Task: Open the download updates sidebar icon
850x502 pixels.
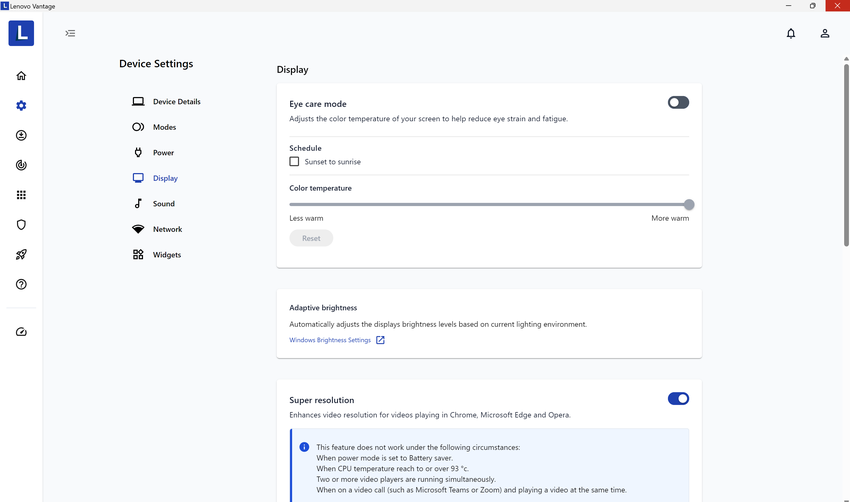Action: point(21,135)
